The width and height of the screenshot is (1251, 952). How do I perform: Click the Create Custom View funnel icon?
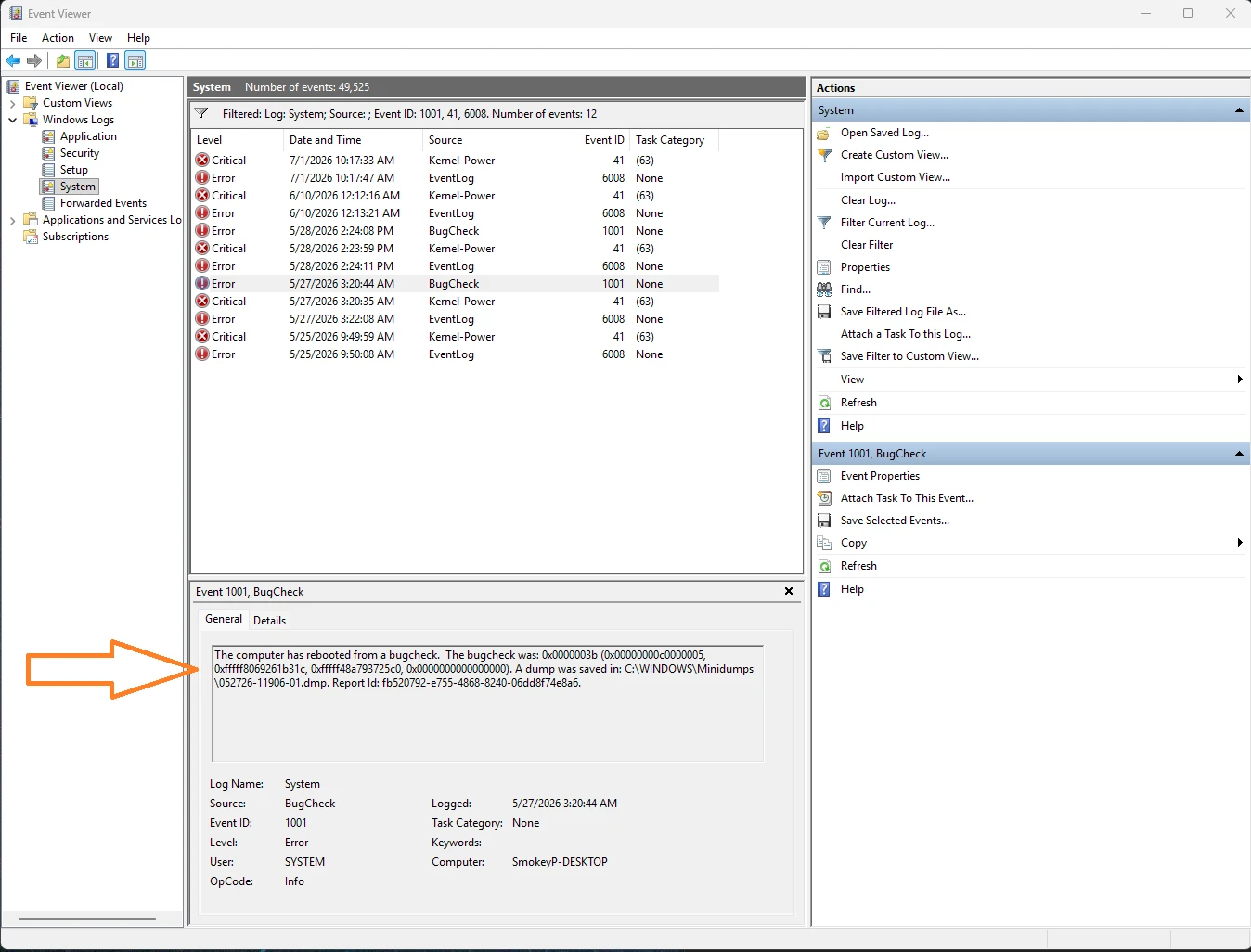pyautogui.click(x=824, y=155)
